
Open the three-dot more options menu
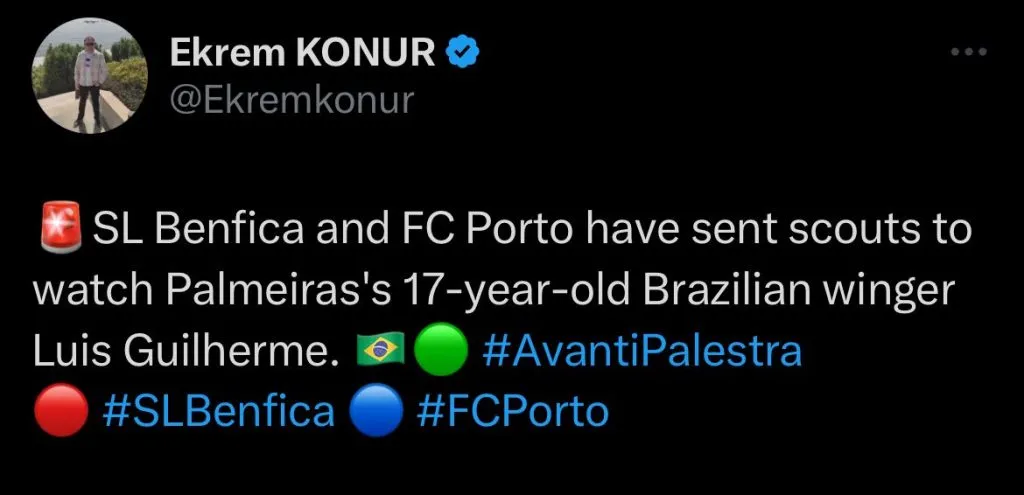(968, 51)
